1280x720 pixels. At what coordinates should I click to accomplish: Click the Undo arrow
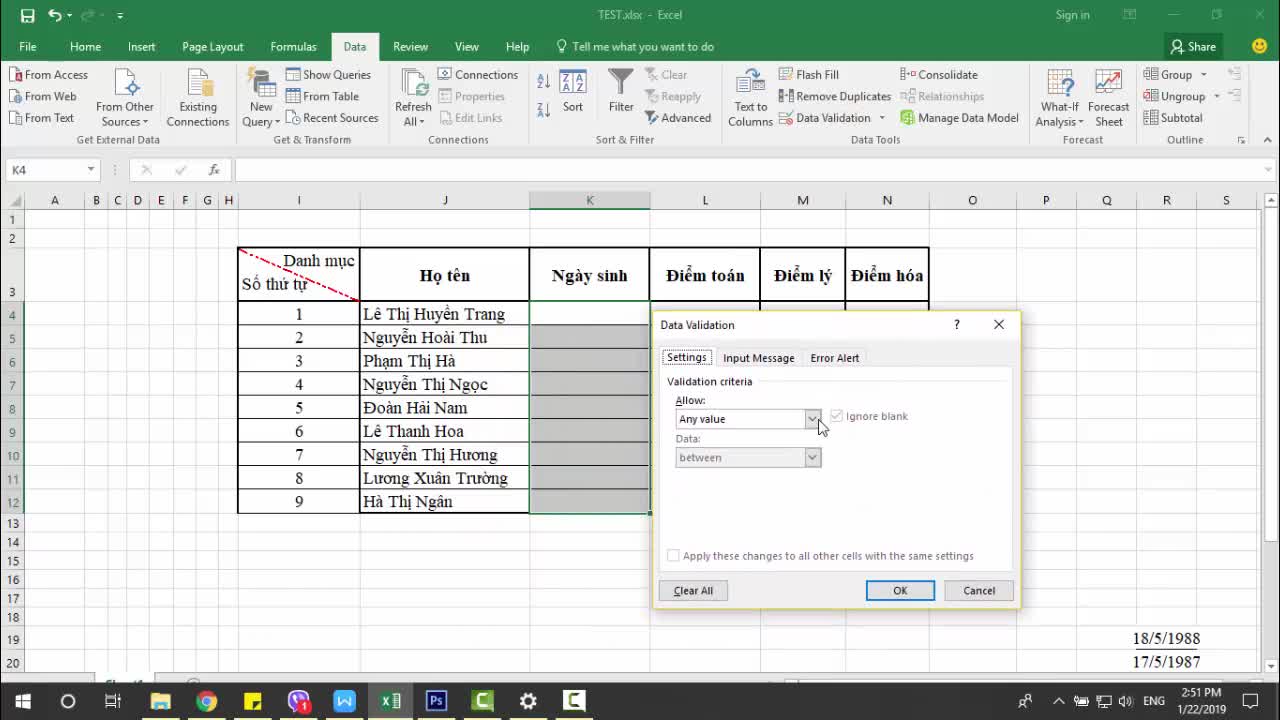tap(55, 15)
